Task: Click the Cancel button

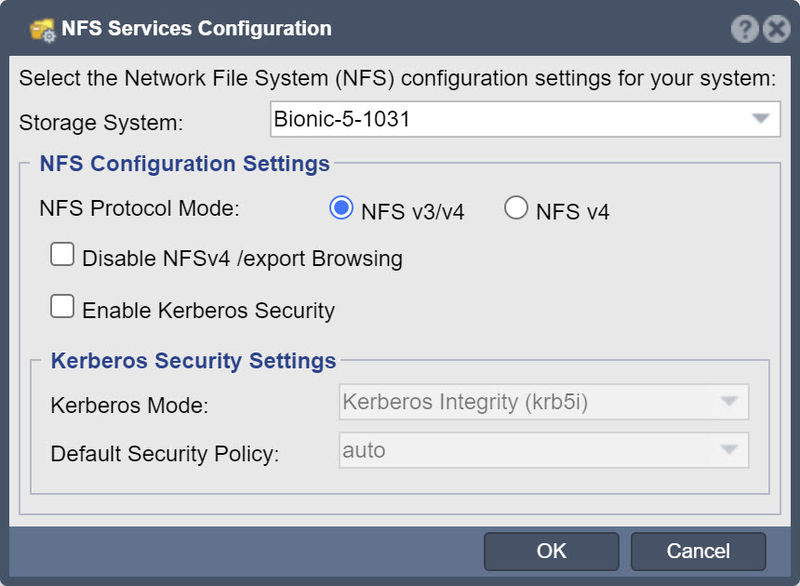Action: coord(698,551)
